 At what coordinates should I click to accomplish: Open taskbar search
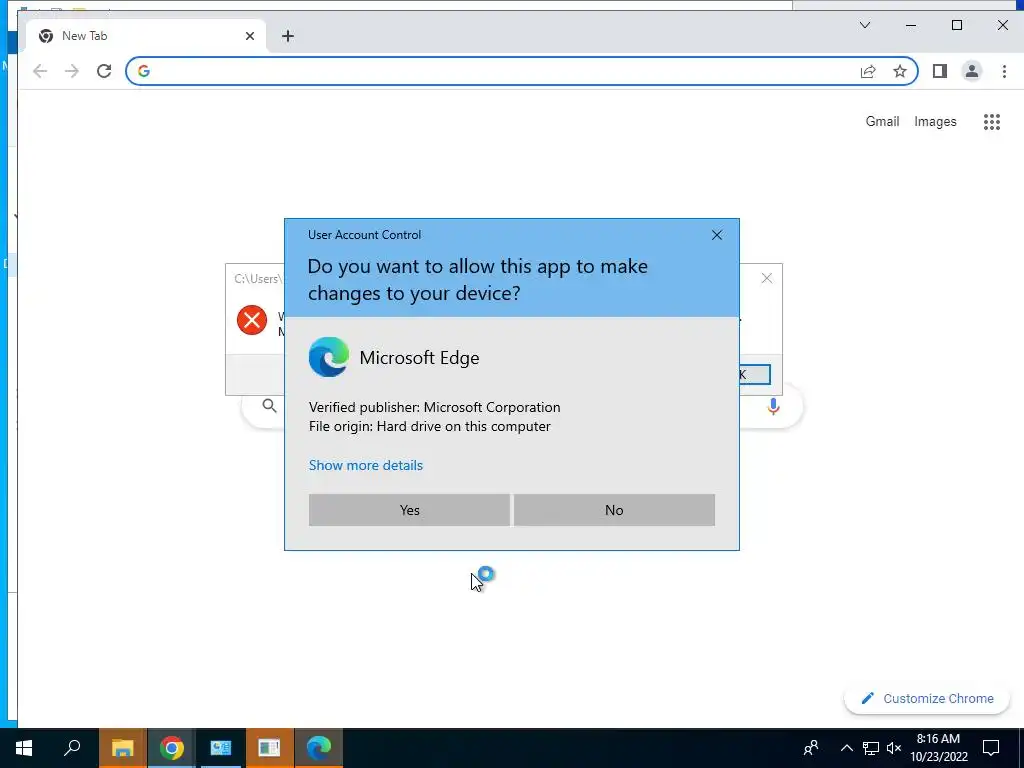72,748
